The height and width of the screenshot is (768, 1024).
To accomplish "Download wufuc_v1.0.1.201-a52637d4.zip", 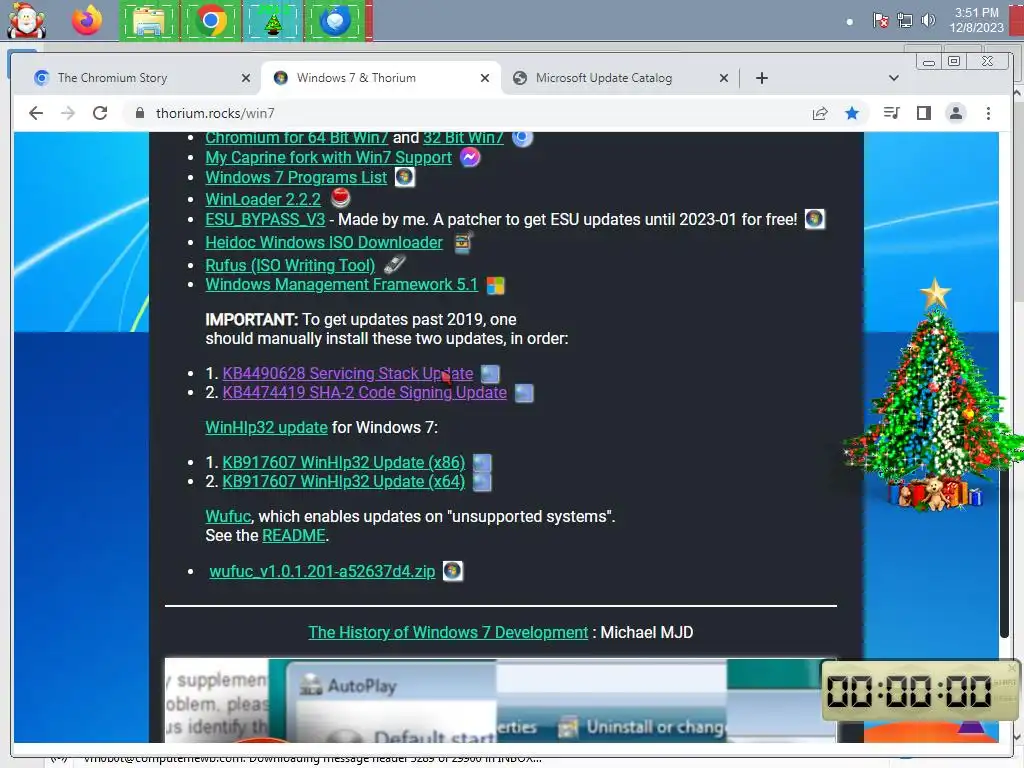I will [322, 571].
